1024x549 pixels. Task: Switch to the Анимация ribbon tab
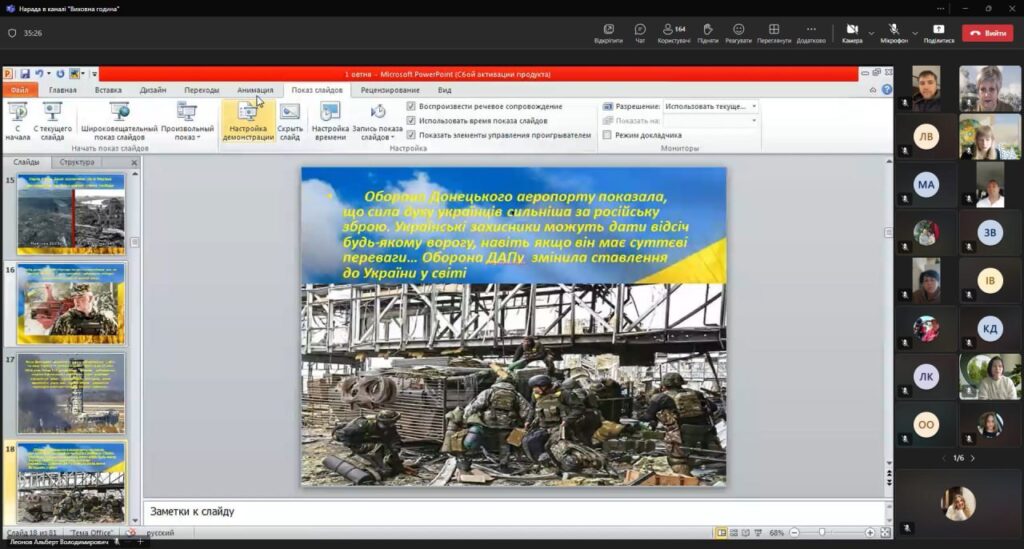[254, 90]
